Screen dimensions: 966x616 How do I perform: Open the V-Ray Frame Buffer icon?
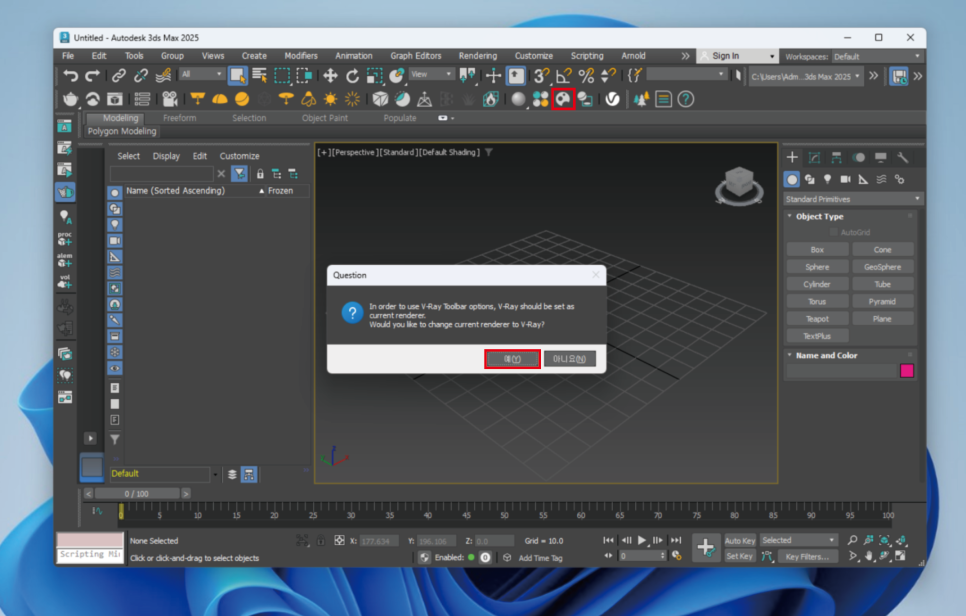point(115,99)
